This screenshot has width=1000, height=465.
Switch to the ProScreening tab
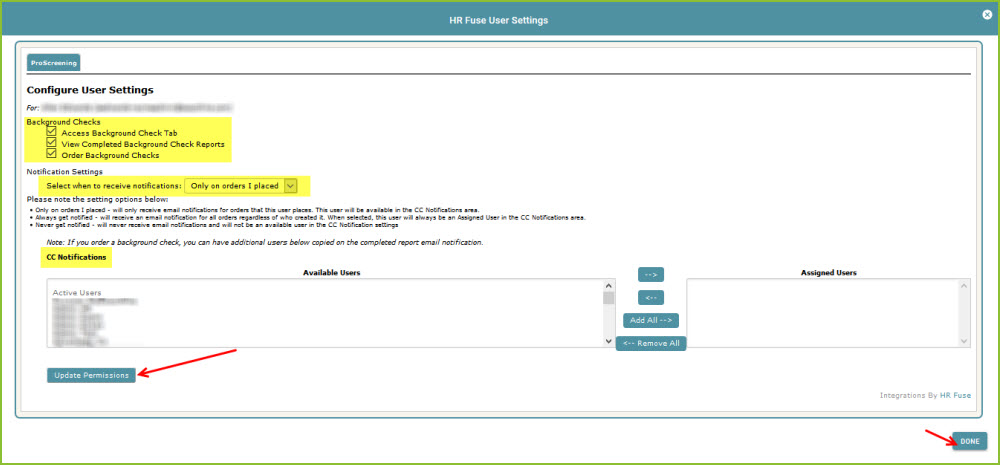coord(54,63)
